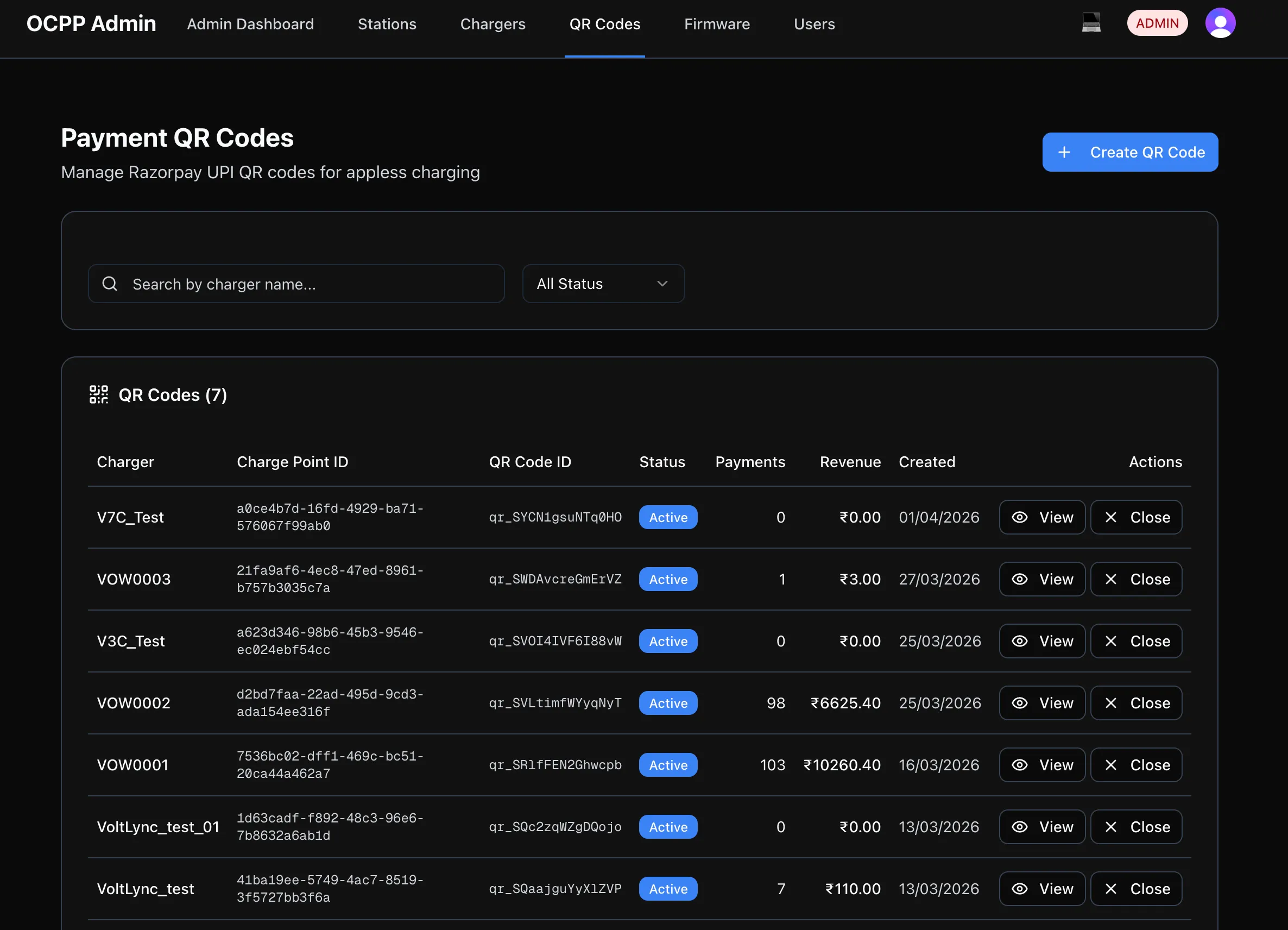Image resolution: width=1288 pixels, height=930 pixels.
Task: Click revenue value ₹110.00
Action: [x=853, y=889]
